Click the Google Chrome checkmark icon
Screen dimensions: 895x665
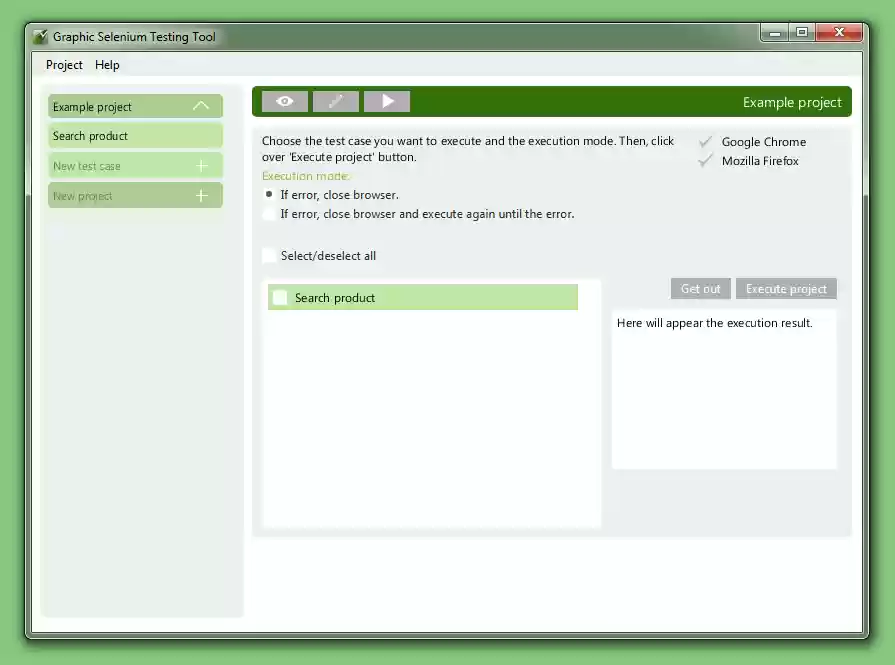point(706,141)
